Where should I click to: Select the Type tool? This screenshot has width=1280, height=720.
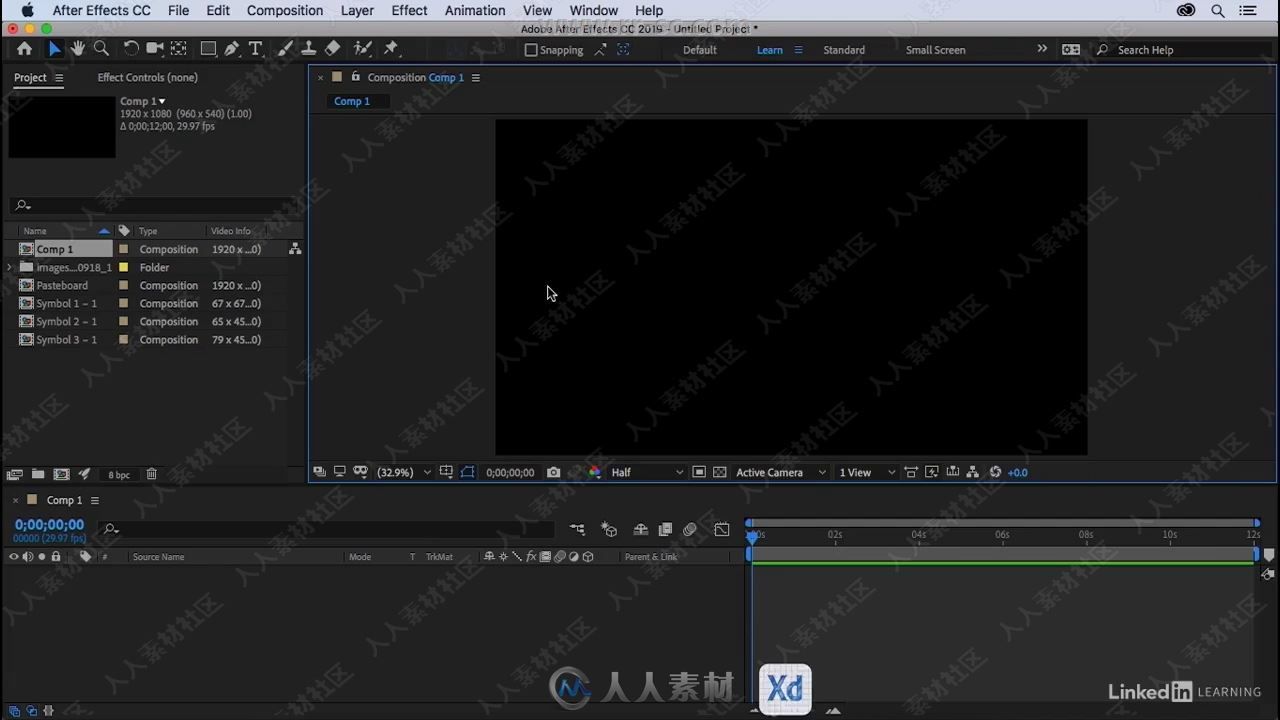pos(255,48)
